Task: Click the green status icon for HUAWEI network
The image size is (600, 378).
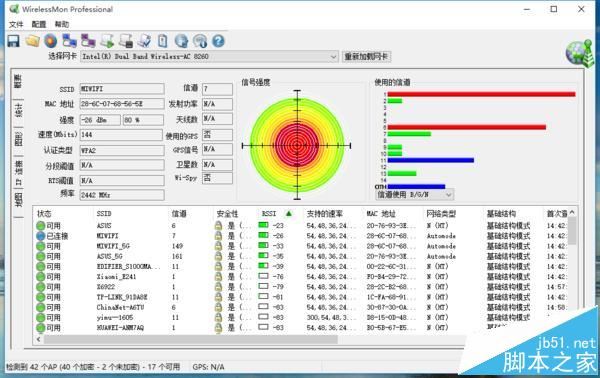Action: click(x=41, y=328)
